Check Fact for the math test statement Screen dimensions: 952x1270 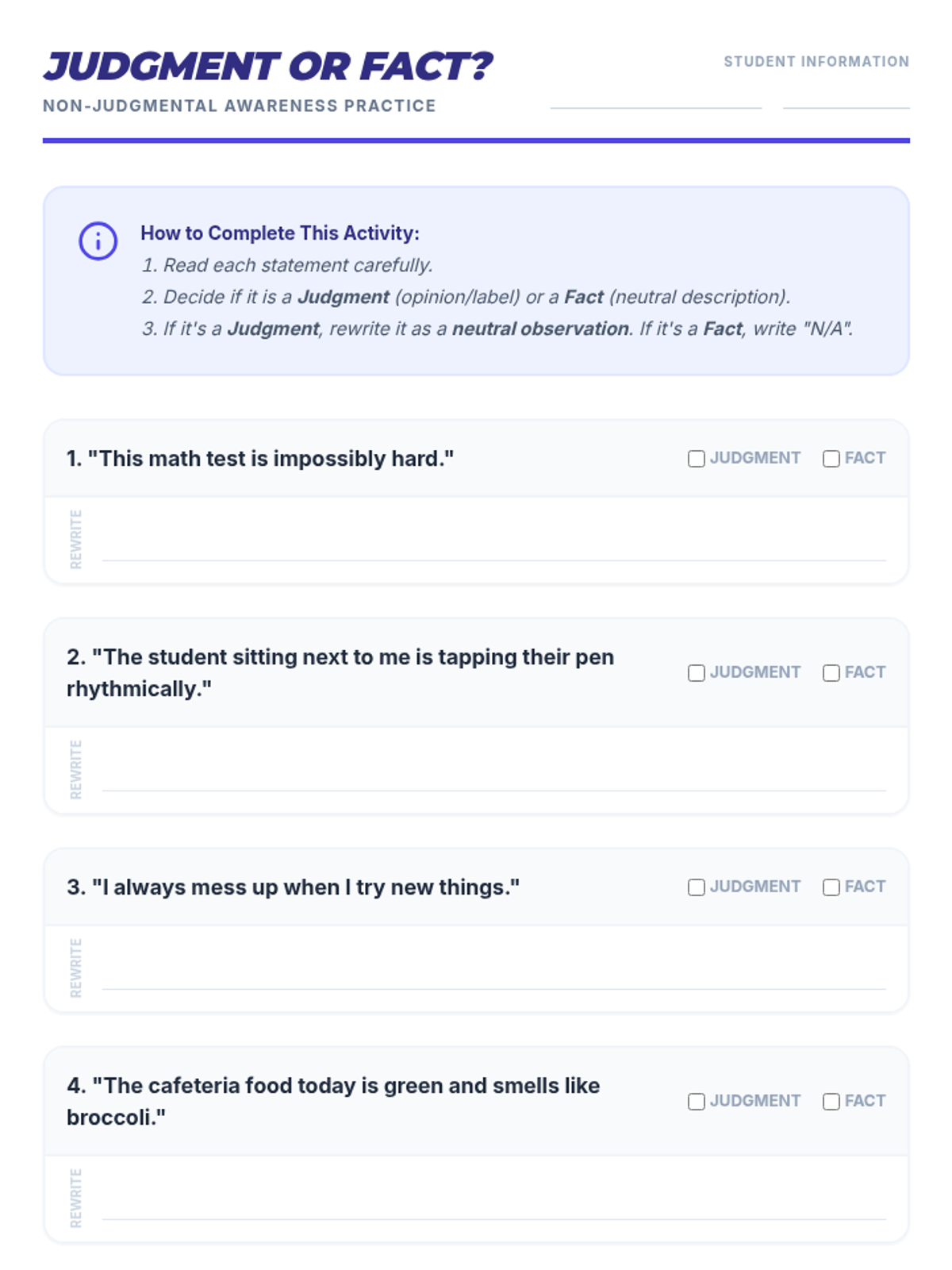coord(831,459)
